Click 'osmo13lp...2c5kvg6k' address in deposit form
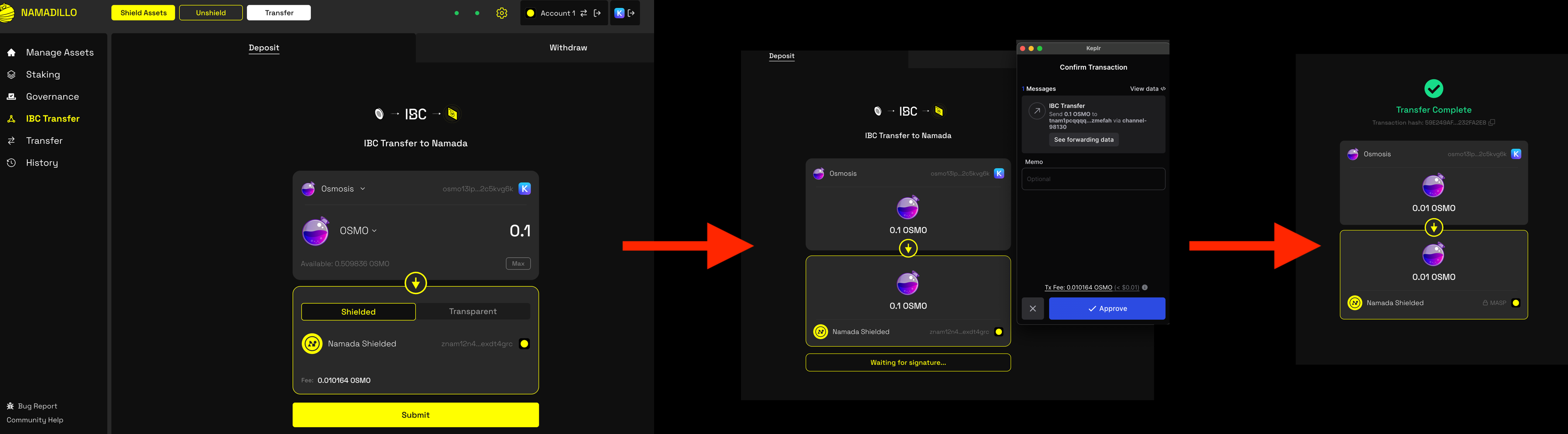This screenshot has width=1568, height=434. coord(478,189)
